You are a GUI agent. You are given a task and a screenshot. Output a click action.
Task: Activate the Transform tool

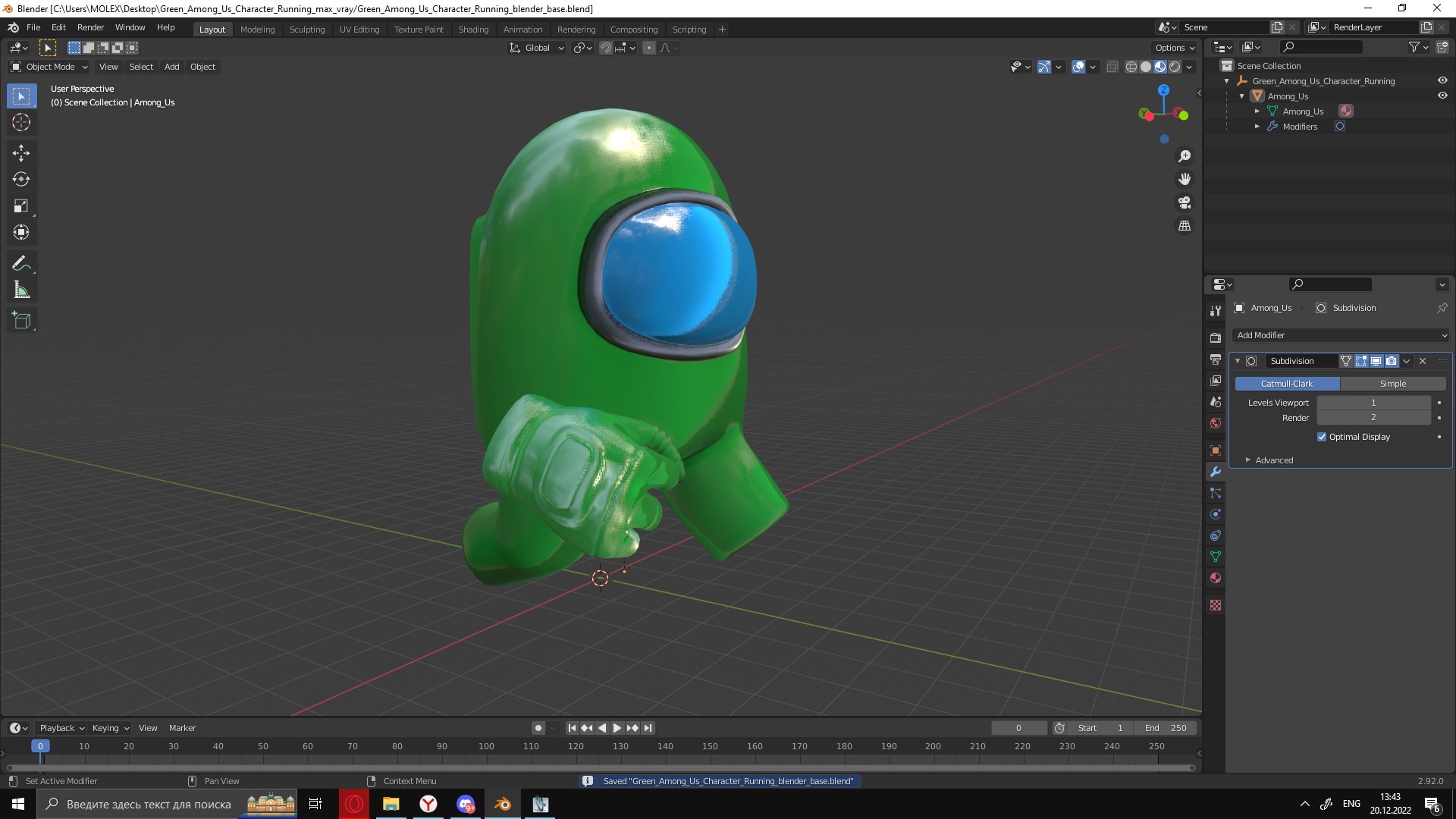coord(21,233)
